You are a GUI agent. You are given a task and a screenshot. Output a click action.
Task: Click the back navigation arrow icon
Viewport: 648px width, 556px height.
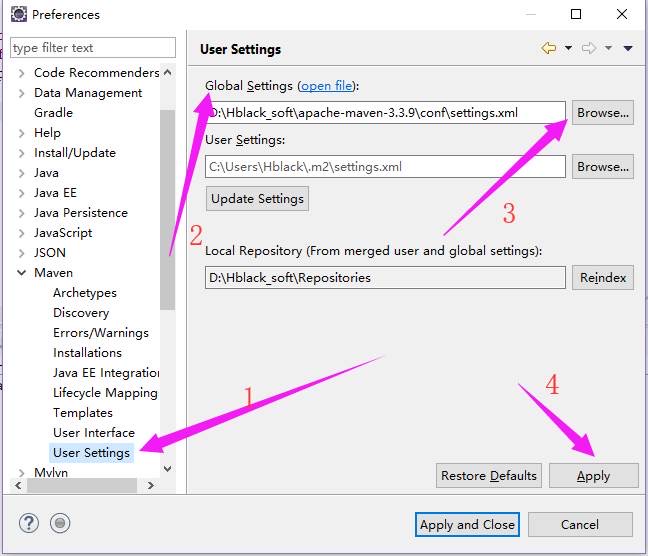[548, 48]
